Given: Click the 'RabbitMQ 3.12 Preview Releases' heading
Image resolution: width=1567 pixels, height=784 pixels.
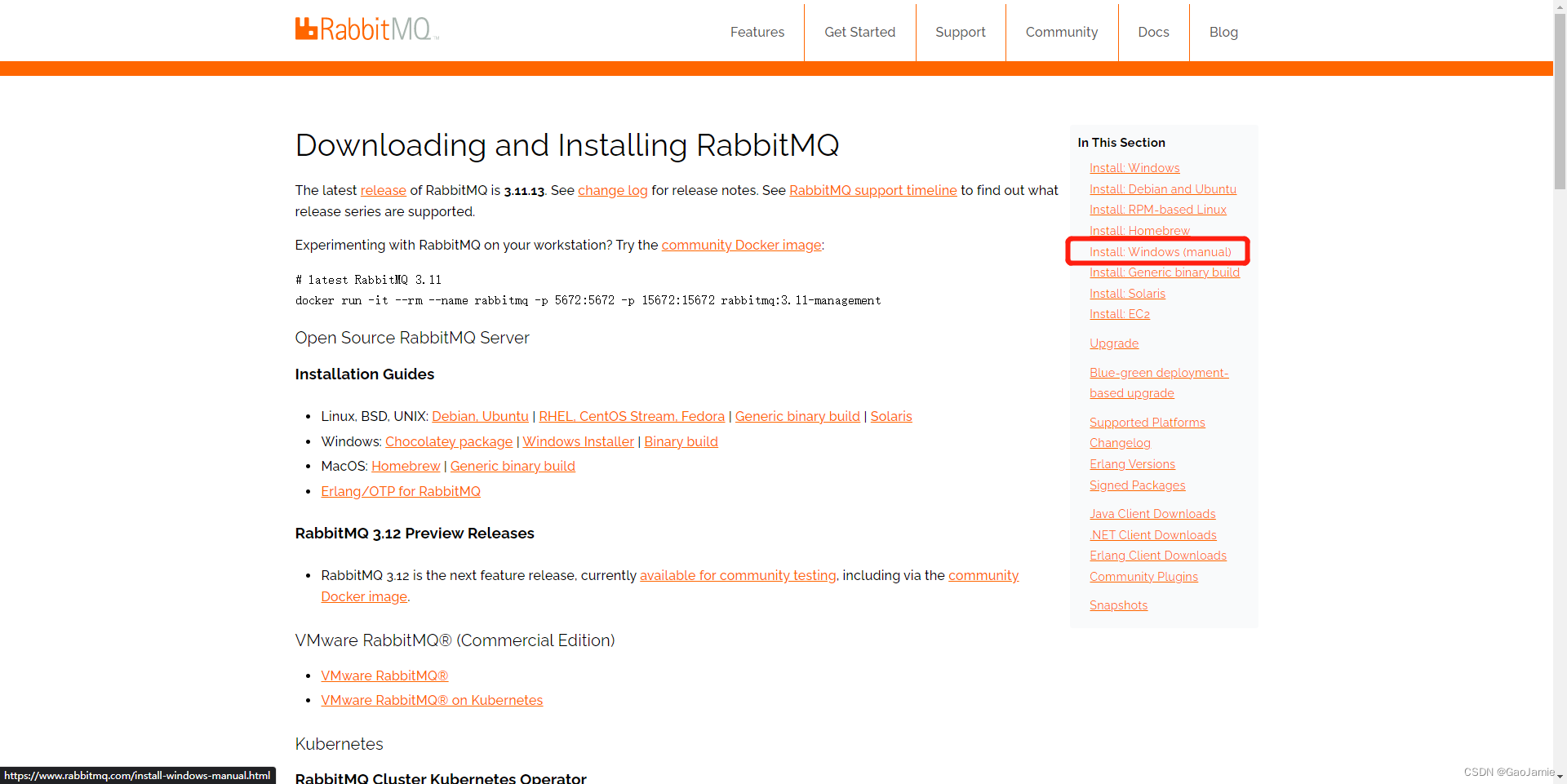Looking at the screenshot, I should pyautogui.click(x=414, y=533).
